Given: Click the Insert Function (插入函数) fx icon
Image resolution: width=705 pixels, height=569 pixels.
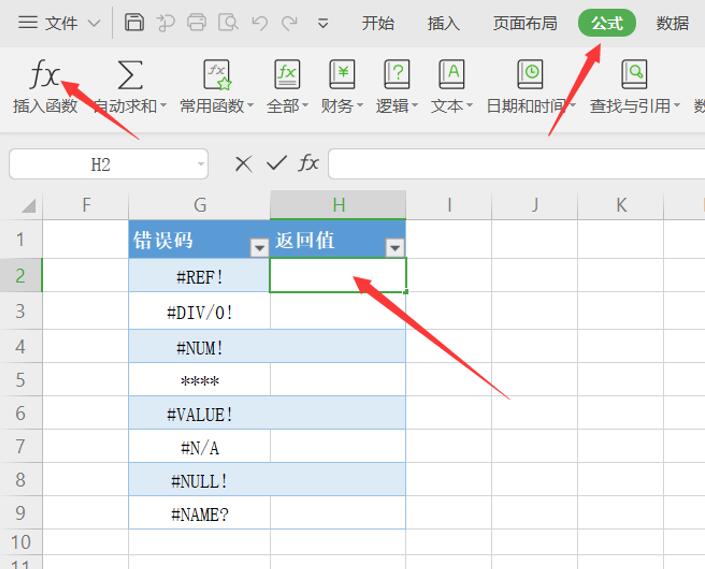Looking at the screenshot, I should (x=45, y=74).
